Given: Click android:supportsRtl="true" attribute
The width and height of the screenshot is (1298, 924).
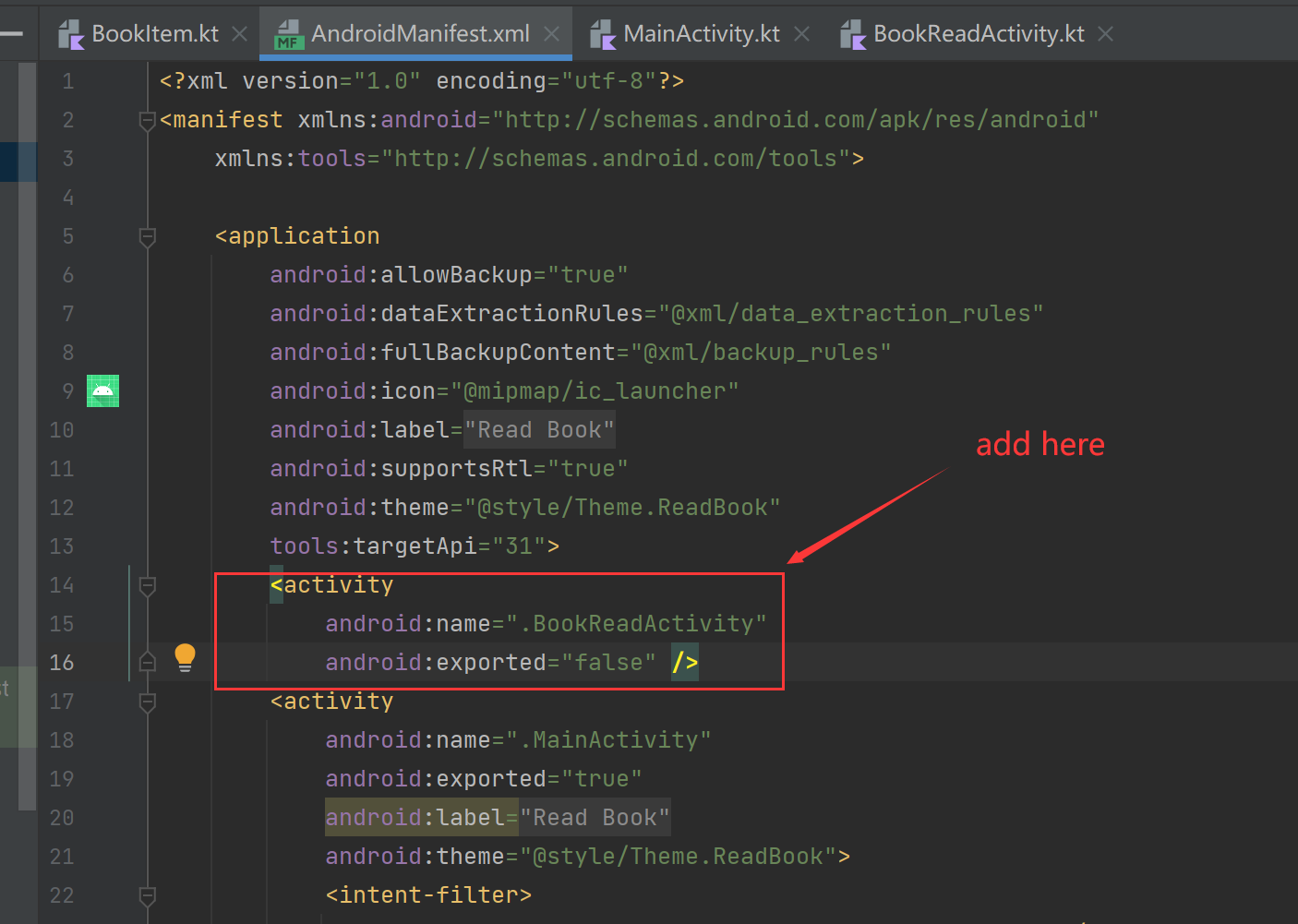Looking at the screenshot, I should [x=449, y=469].
